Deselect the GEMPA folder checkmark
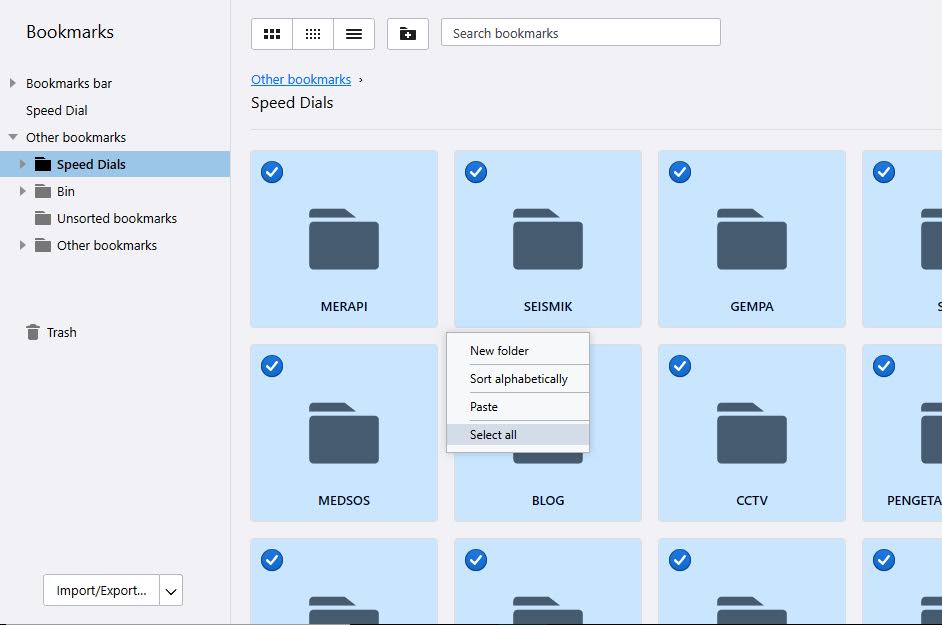The image size is (942, 625). pos(680,172)
